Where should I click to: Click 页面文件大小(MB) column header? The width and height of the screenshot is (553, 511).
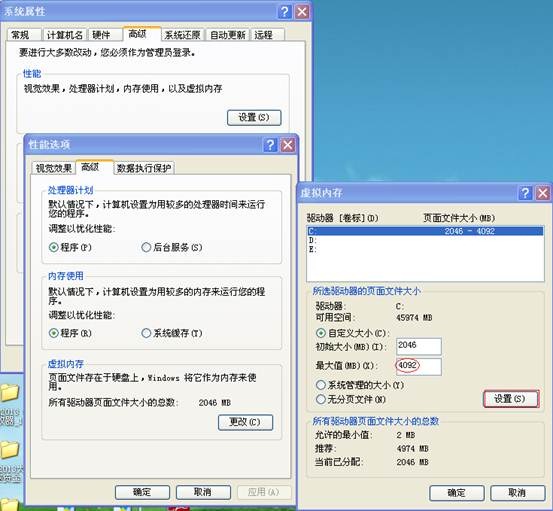click(459, 218)
